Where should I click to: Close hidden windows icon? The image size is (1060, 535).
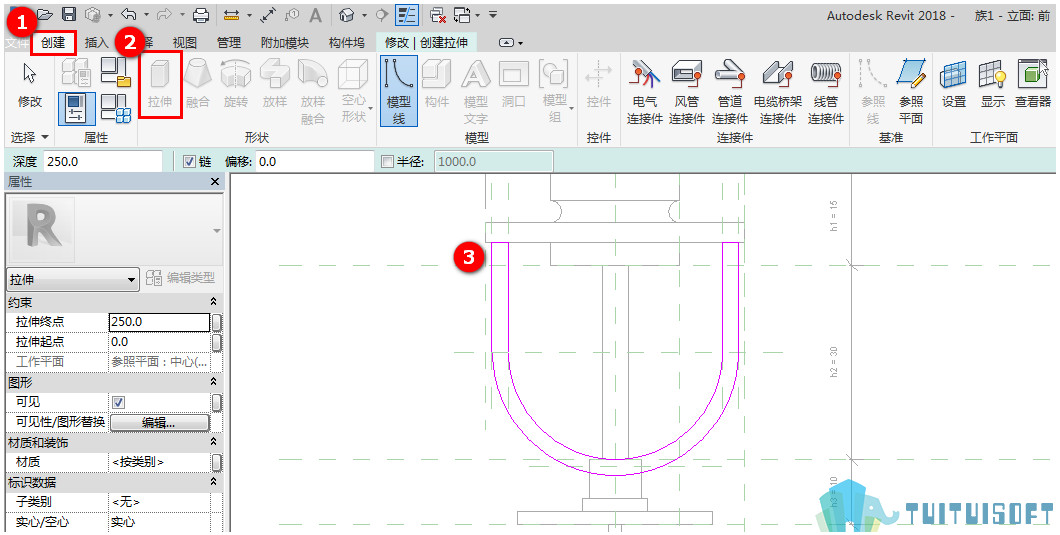437,14
